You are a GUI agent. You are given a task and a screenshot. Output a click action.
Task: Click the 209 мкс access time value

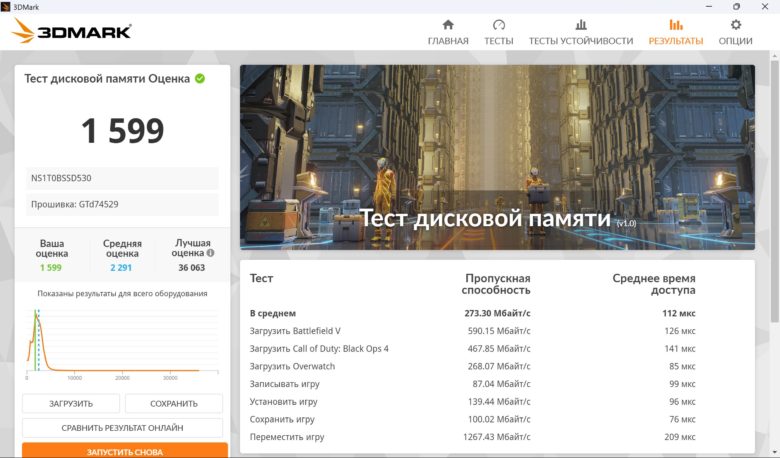pos(680,437)
